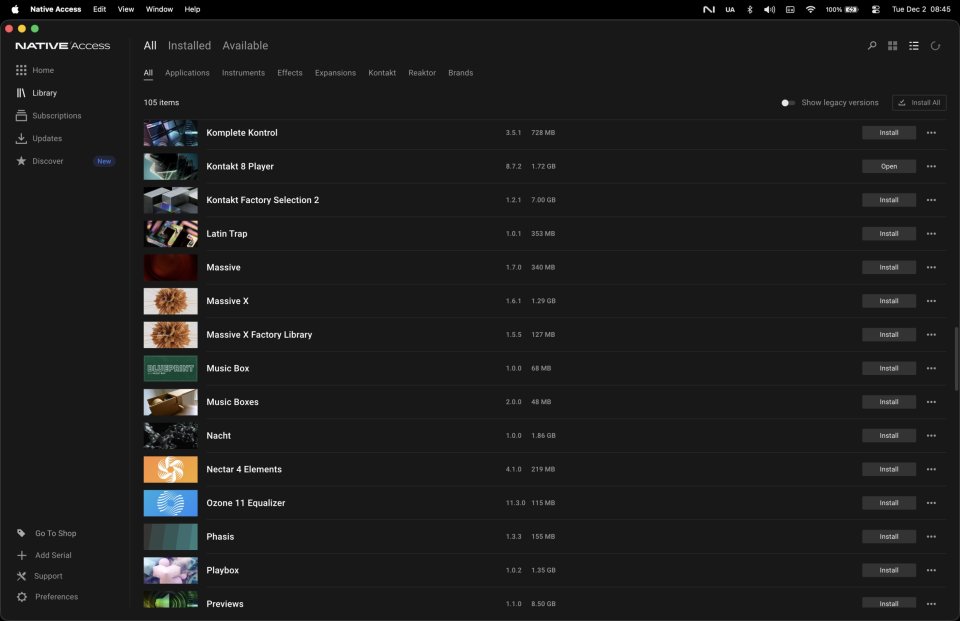
Task: Open the options menu for Kontakt 8 Player
Action: click(x=931, y=166)
